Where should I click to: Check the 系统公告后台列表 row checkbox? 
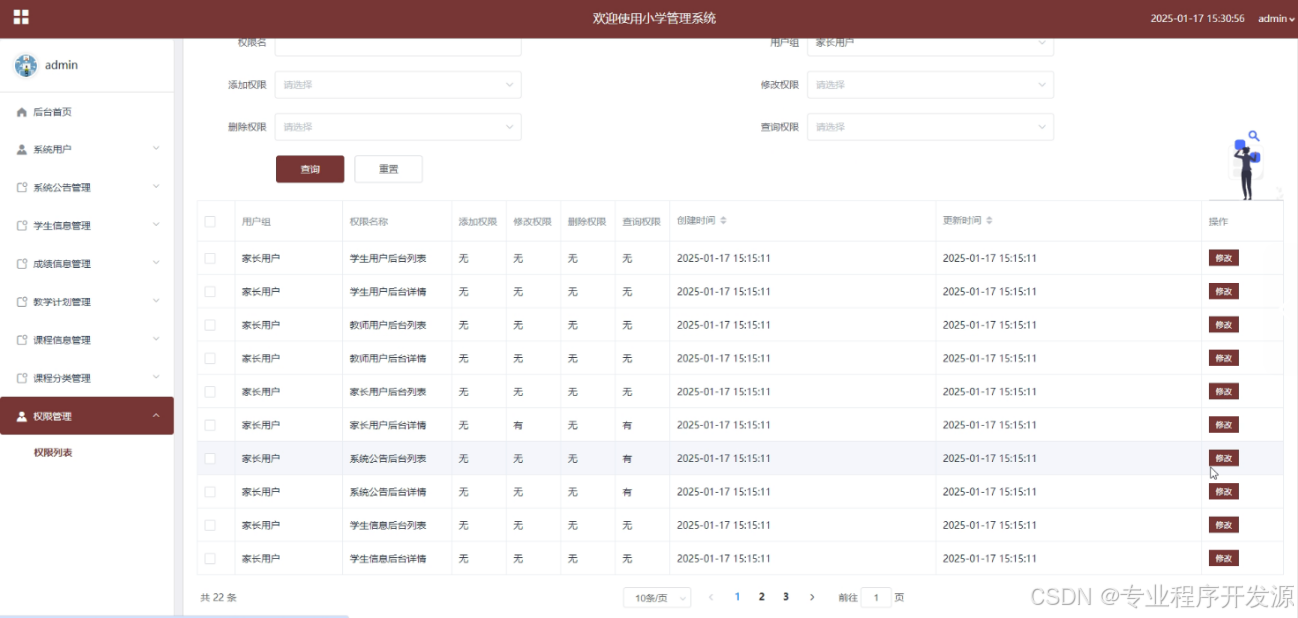point(210,458)
